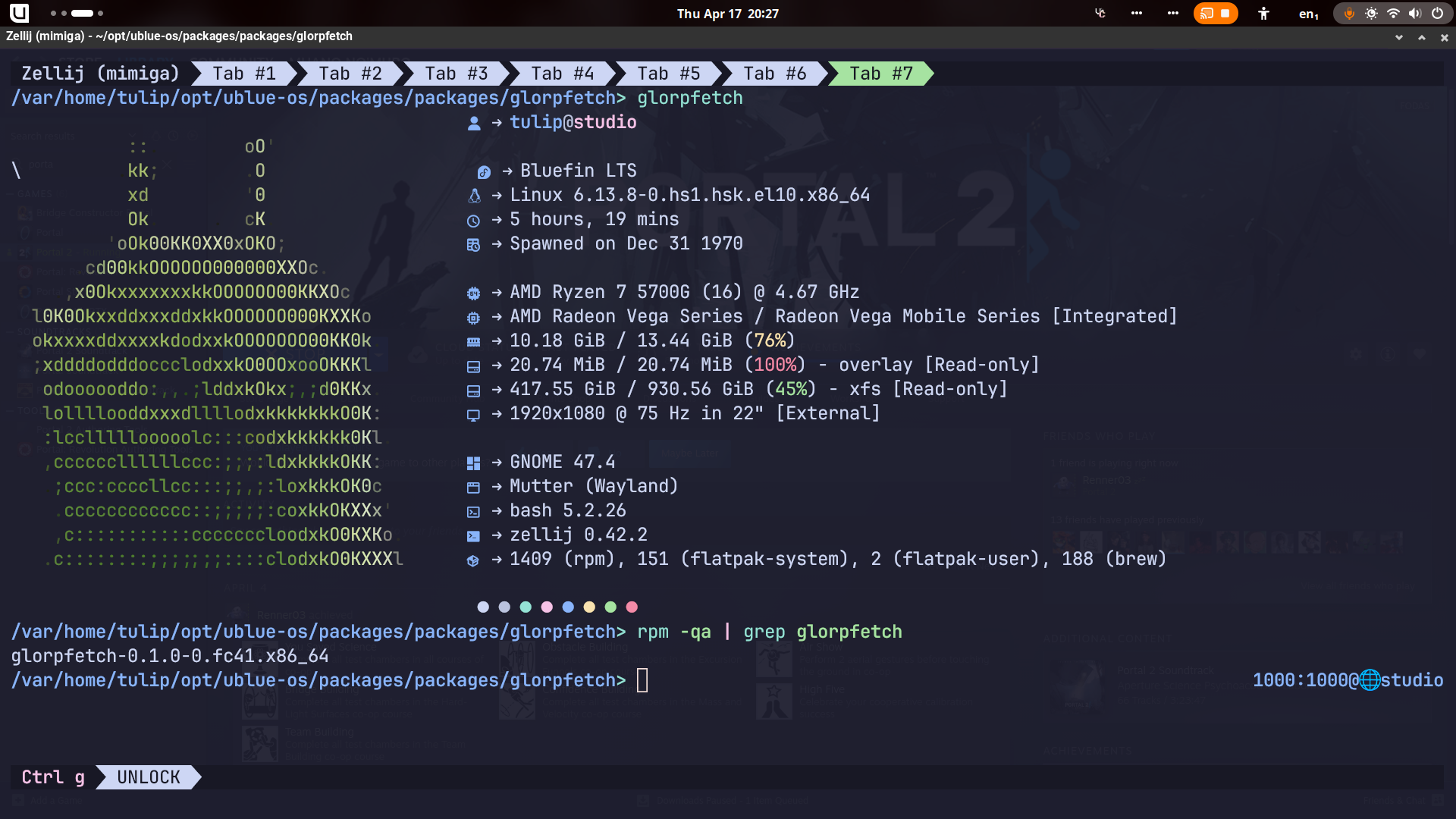The width and height of the screenshot is (1456, 819).
Task: Click the GPU icon beside AMD Radeon Vega
Action: click(473, 318)
